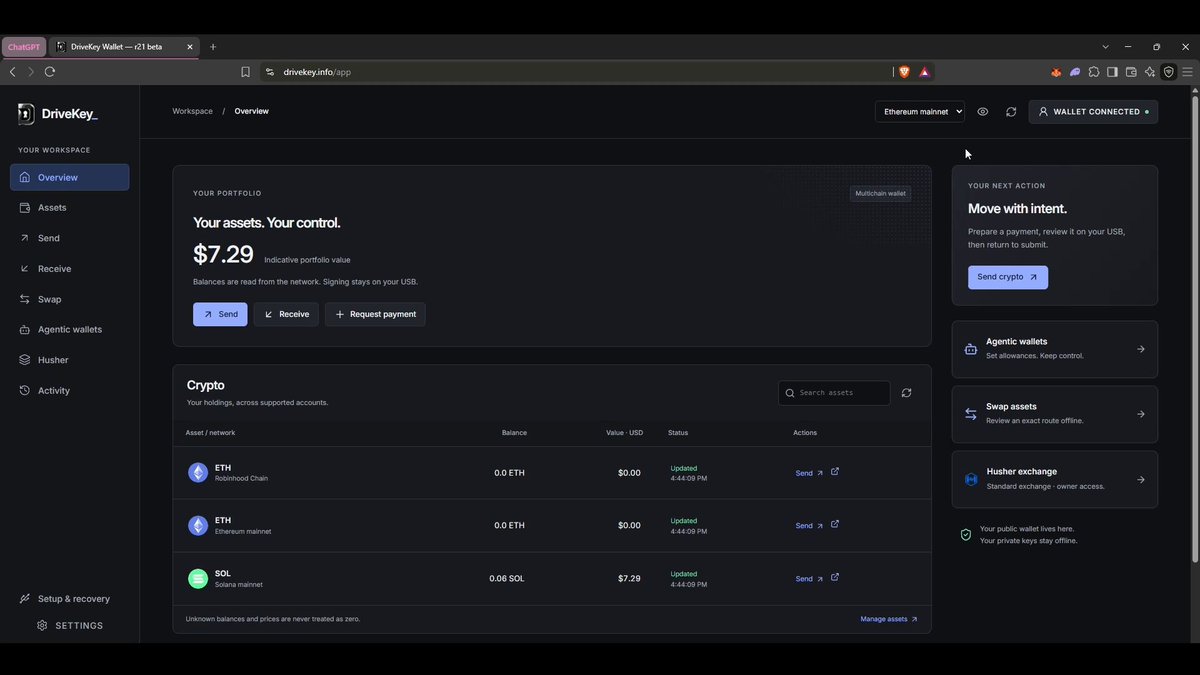Open SETTINGS at the sidebar bottom

click(x=70, y=626)
